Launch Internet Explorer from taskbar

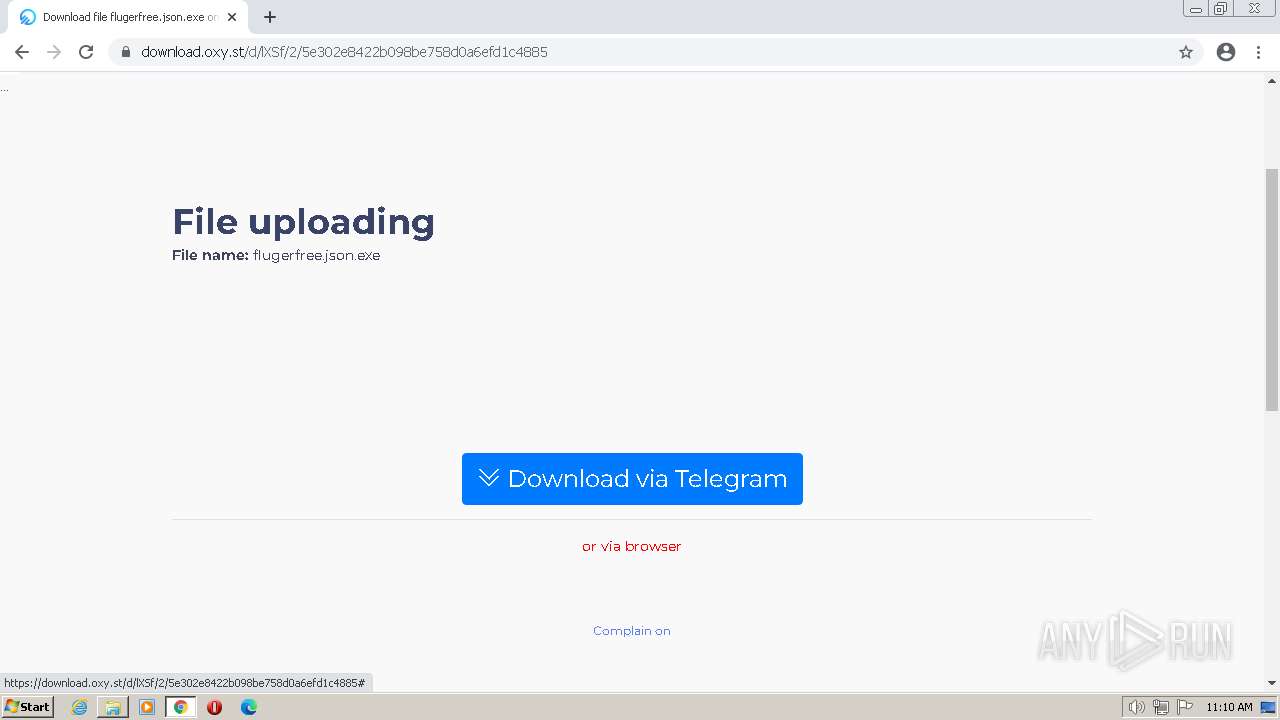pos(79,707)
